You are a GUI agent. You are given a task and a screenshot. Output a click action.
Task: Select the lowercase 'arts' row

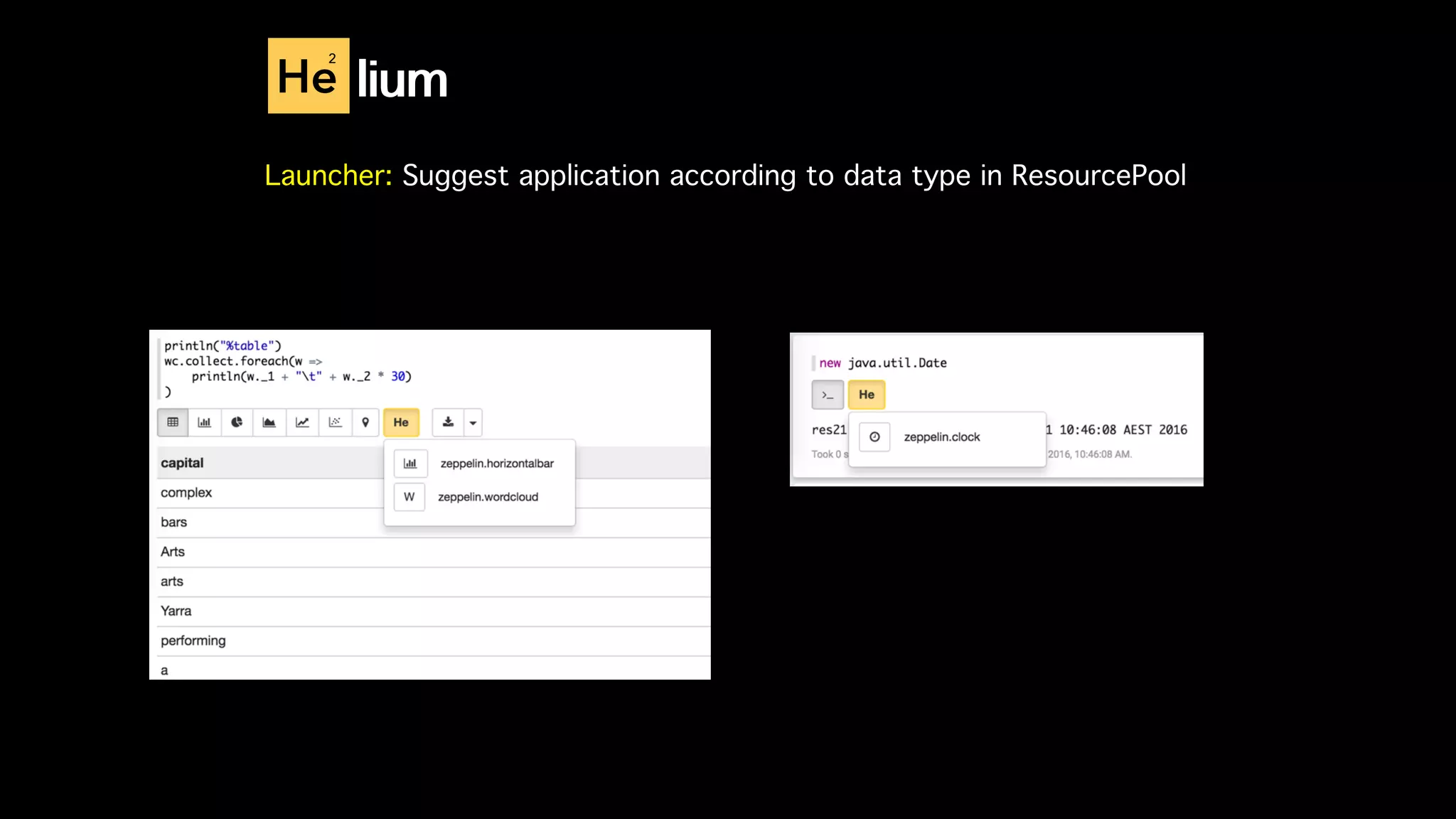(x=433, y=582)
